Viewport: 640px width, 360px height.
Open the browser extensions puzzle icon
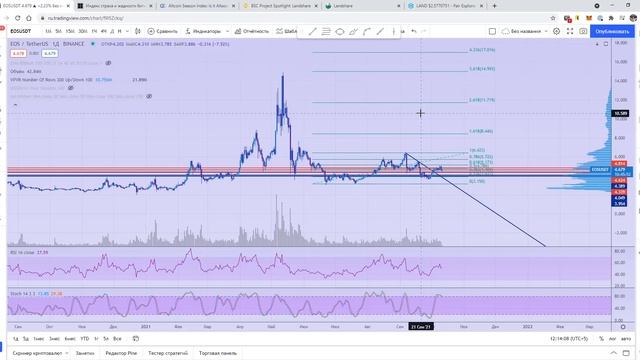[x=611, y=18]
